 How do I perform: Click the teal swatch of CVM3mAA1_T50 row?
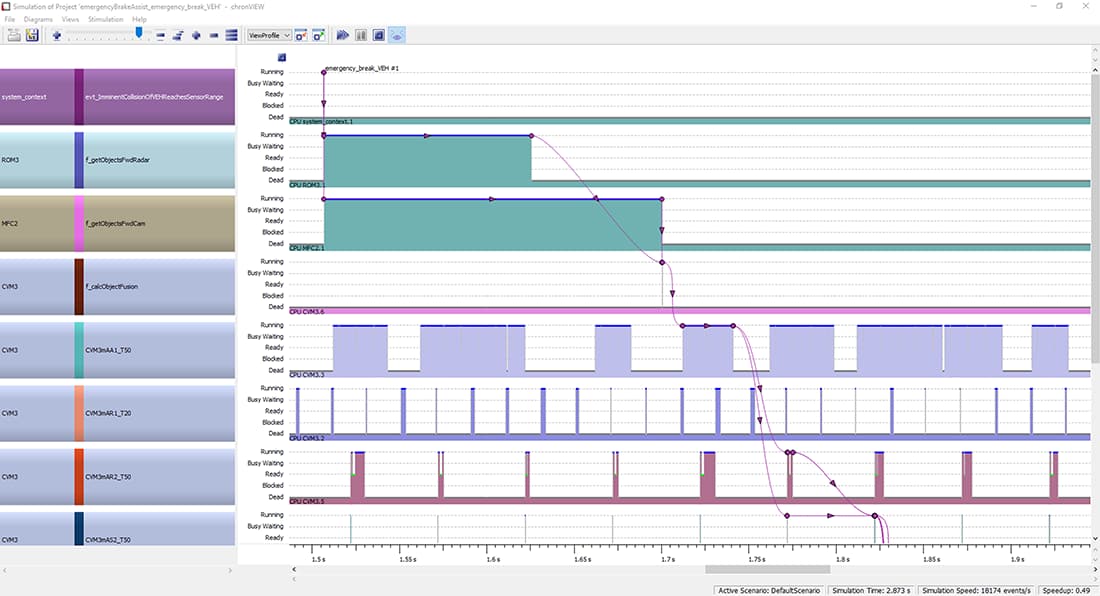(79, 350)
